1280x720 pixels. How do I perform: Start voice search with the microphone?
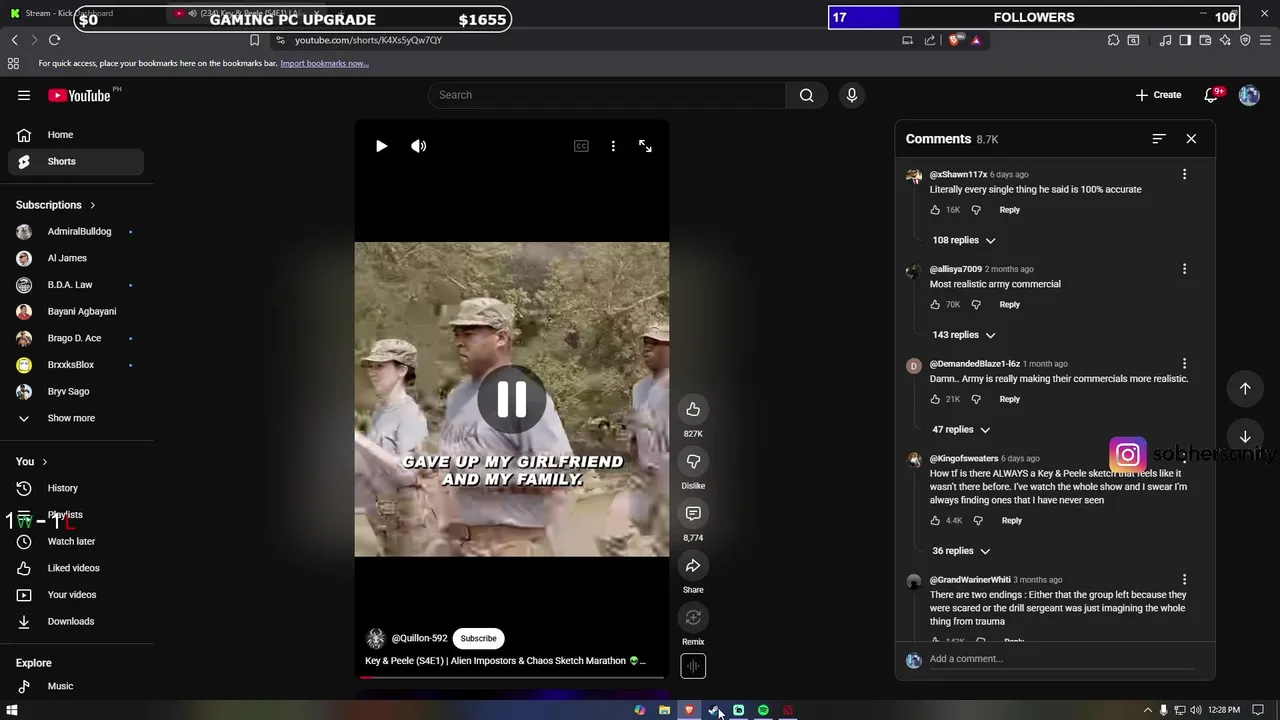pyautogui.click(x=852, y=95)
